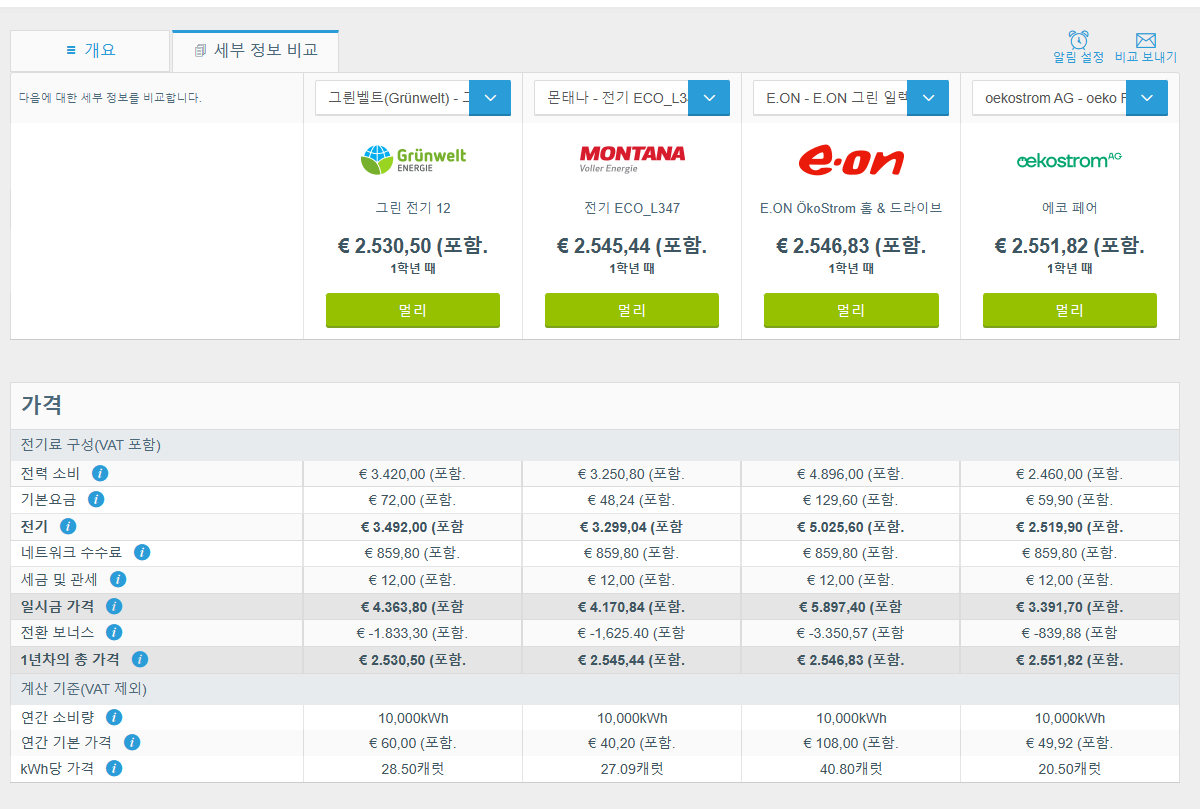Click the 28.50캐럿 kWh price cell
The height and width of the screenshot is (809, 1200).
point(412,769)
